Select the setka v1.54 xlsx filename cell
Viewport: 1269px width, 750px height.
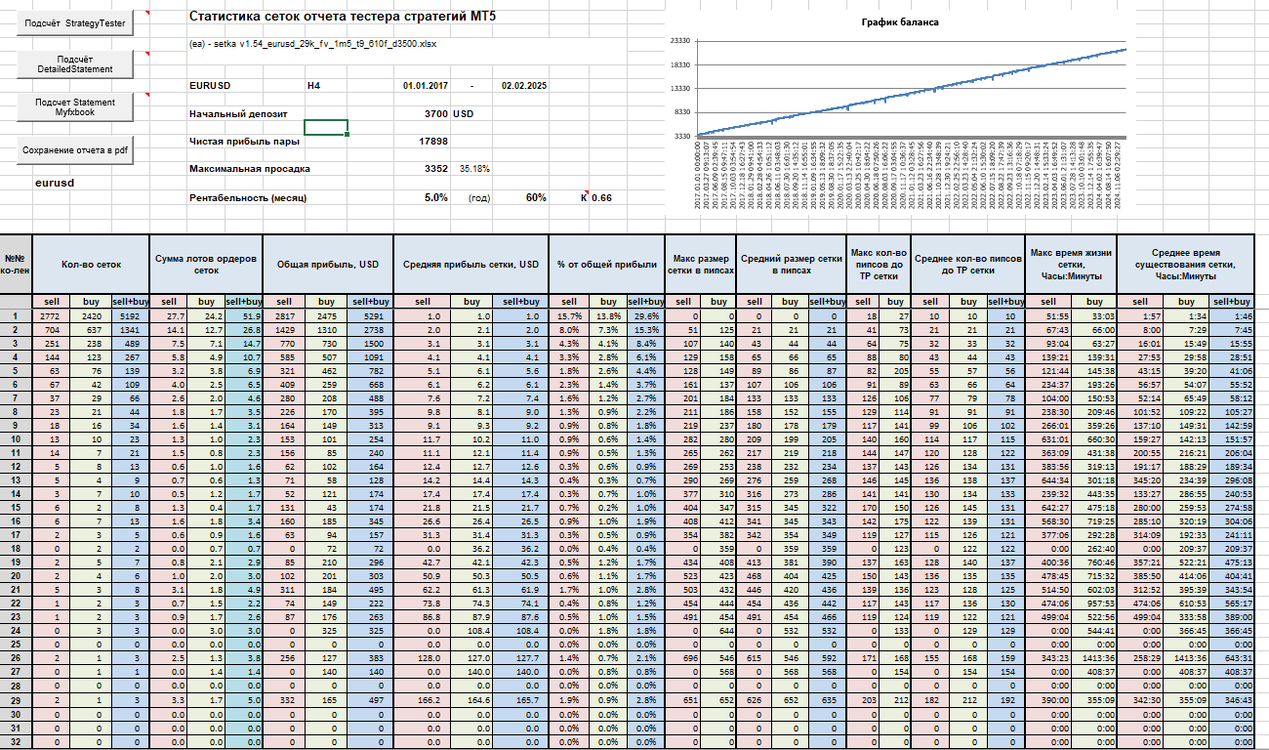[313, 44]
